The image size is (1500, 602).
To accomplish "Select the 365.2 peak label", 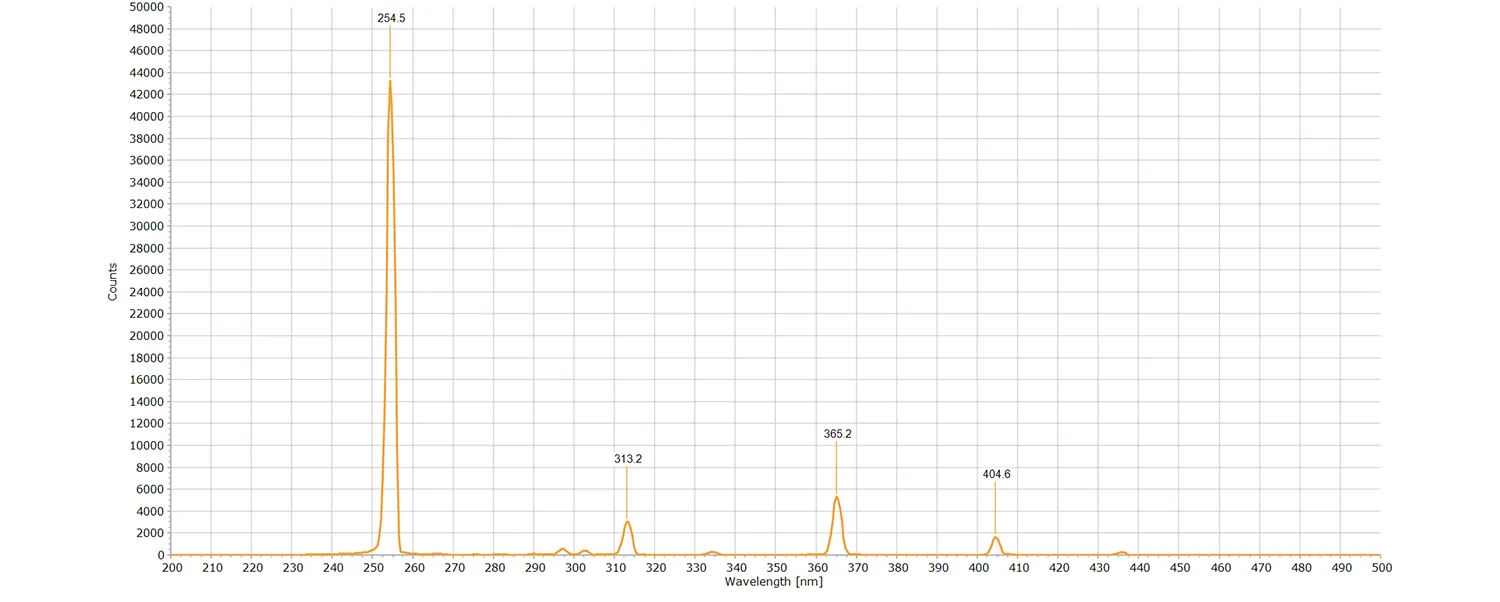I will (x=838, y=434).
